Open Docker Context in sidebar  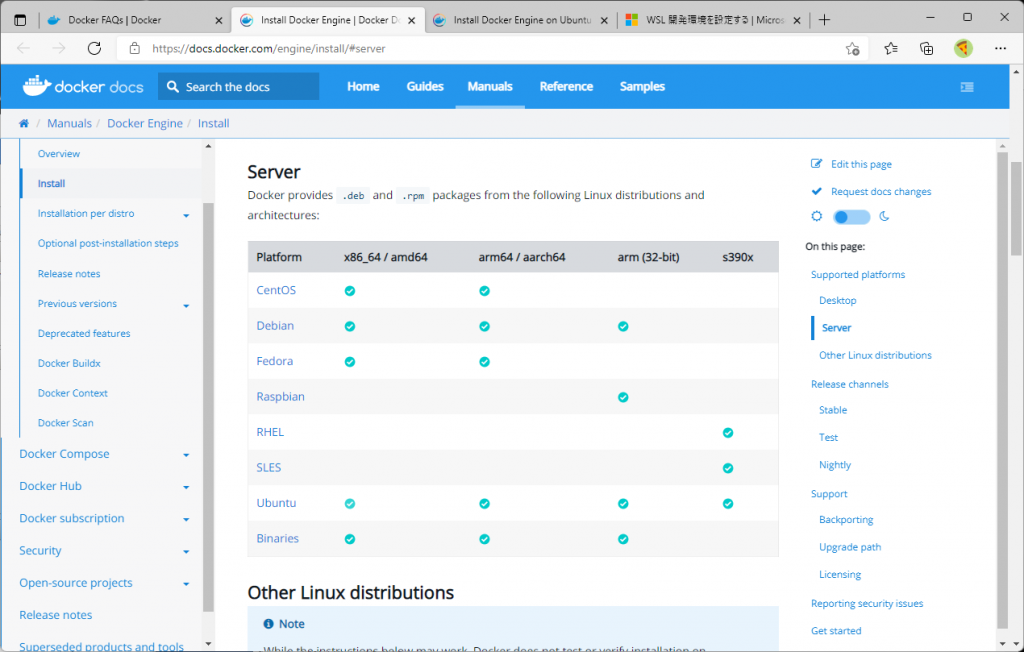point(72,393)
